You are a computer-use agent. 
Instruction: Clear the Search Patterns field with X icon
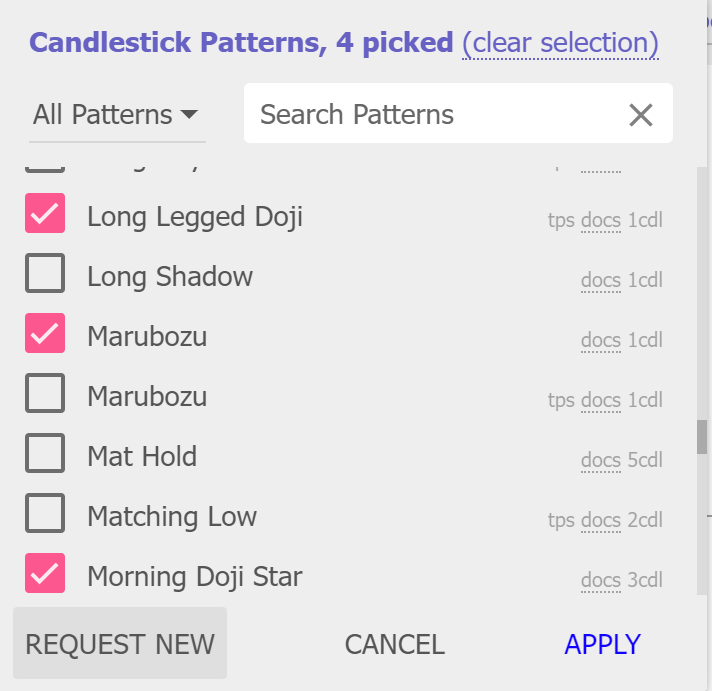pyautogui.click(x=640, y=115)
